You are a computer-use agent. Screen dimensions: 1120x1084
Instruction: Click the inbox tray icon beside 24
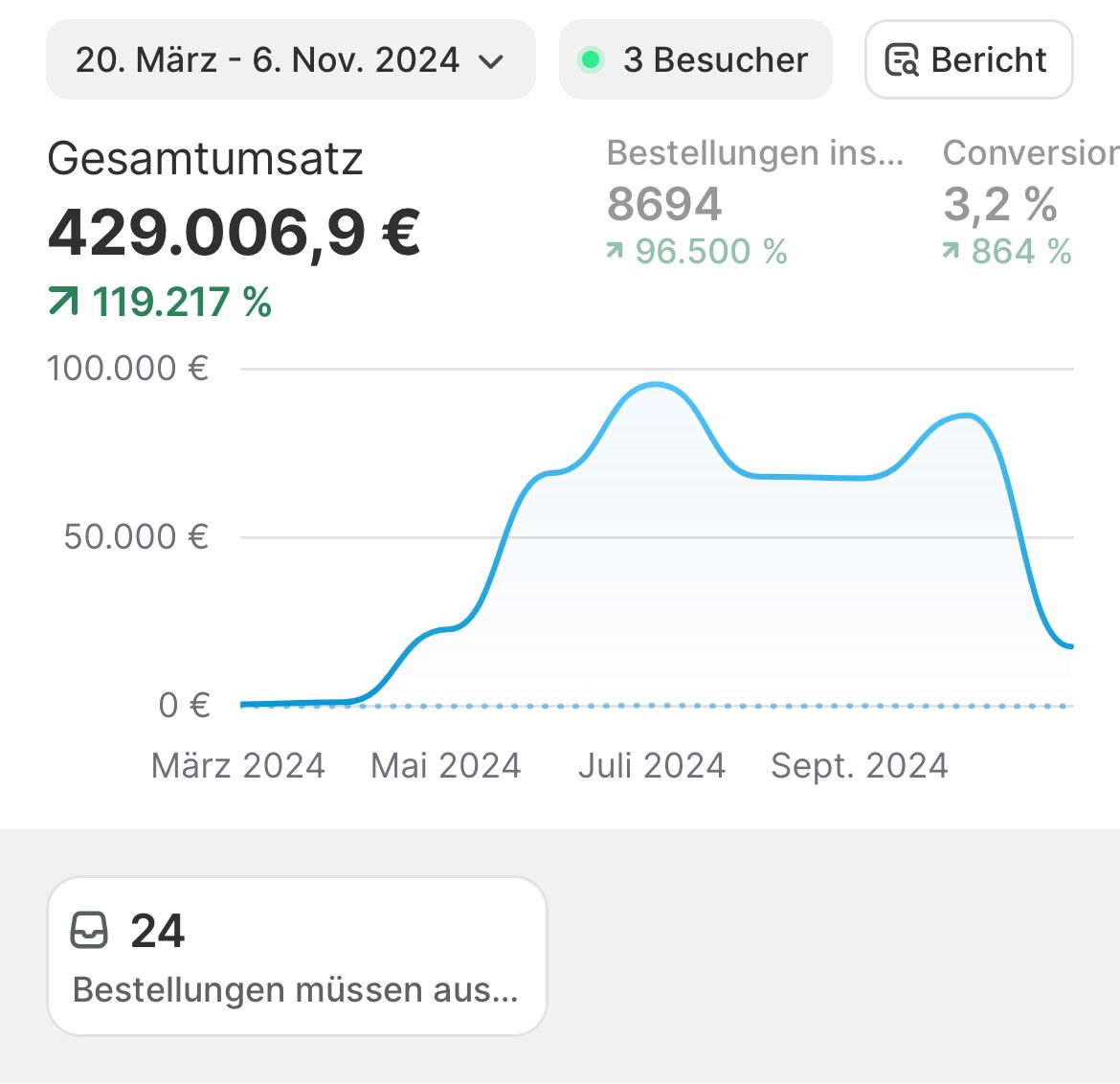pos(90,930)
